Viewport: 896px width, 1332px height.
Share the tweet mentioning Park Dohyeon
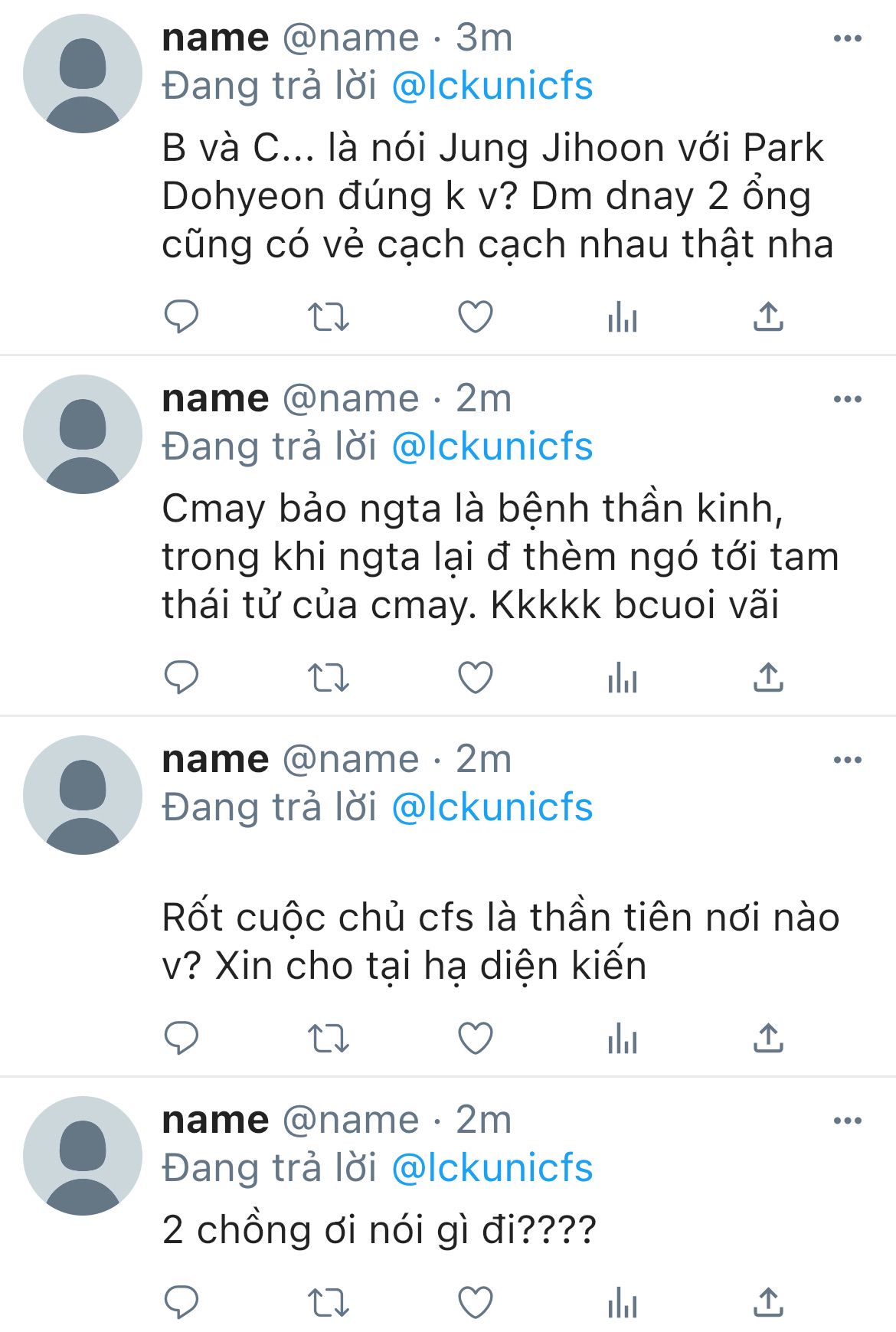click(768, 316)
